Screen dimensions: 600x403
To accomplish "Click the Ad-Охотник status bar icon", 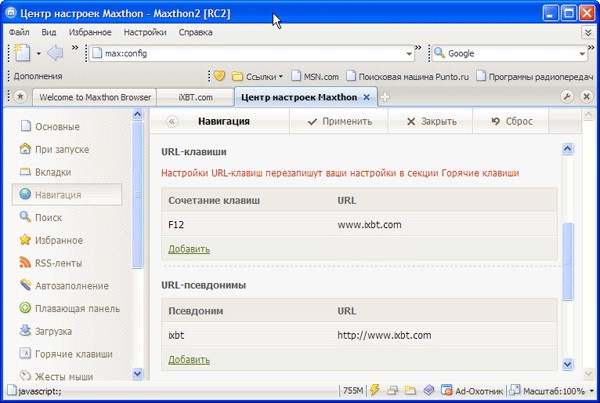I will (446, 391).
